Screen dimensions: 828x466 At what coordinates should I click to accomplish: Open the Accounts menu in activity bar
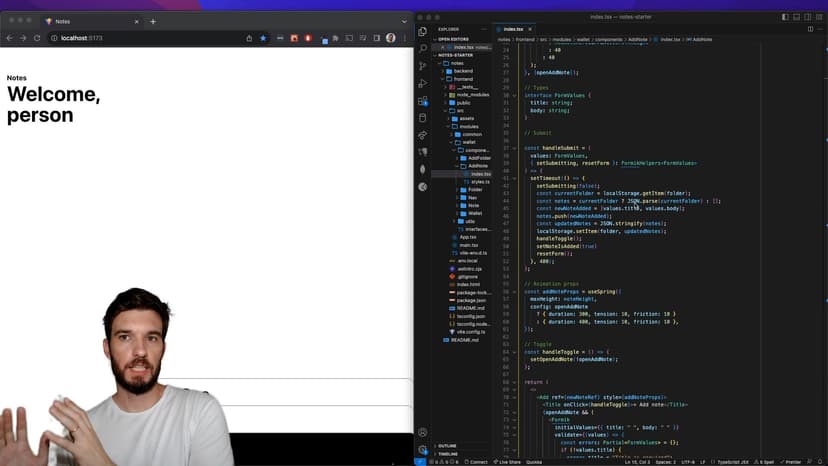424,432
